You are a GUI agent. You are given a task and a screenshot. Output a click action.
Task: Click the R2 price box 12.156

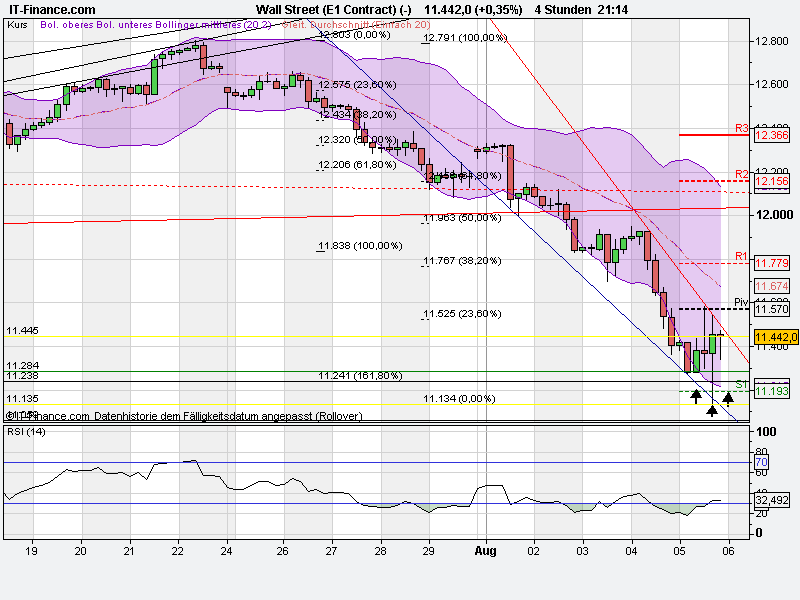(x=772, y=181)
